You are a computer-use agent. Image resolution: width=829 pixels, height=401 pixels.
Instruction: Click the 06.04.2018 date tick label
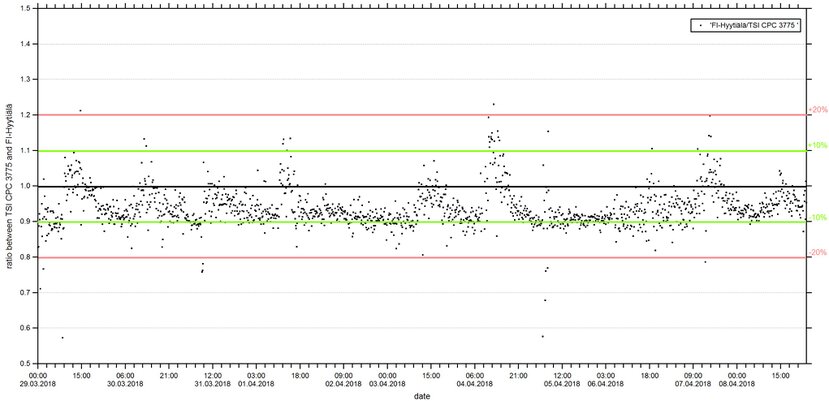(x=606, y=383)
